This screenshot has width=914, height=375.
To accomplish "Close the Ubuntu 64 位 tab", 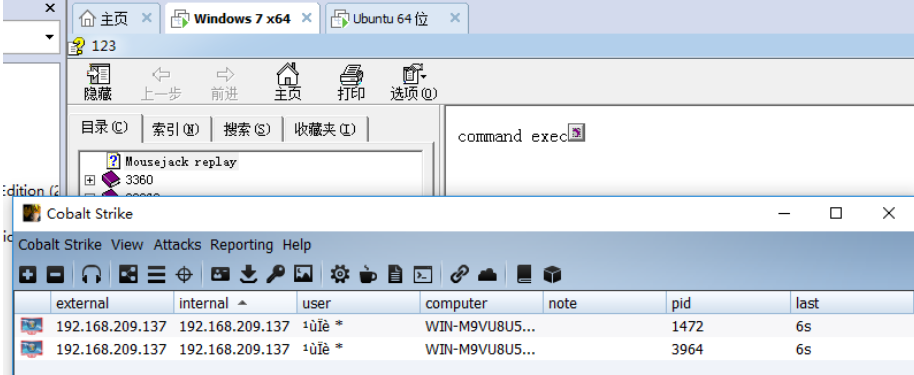I will click(x=455, y=18).
